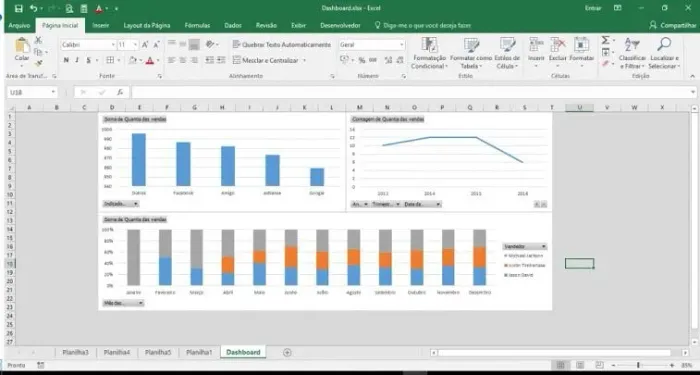Open the borders dropdown arrow

pos(119,60)
